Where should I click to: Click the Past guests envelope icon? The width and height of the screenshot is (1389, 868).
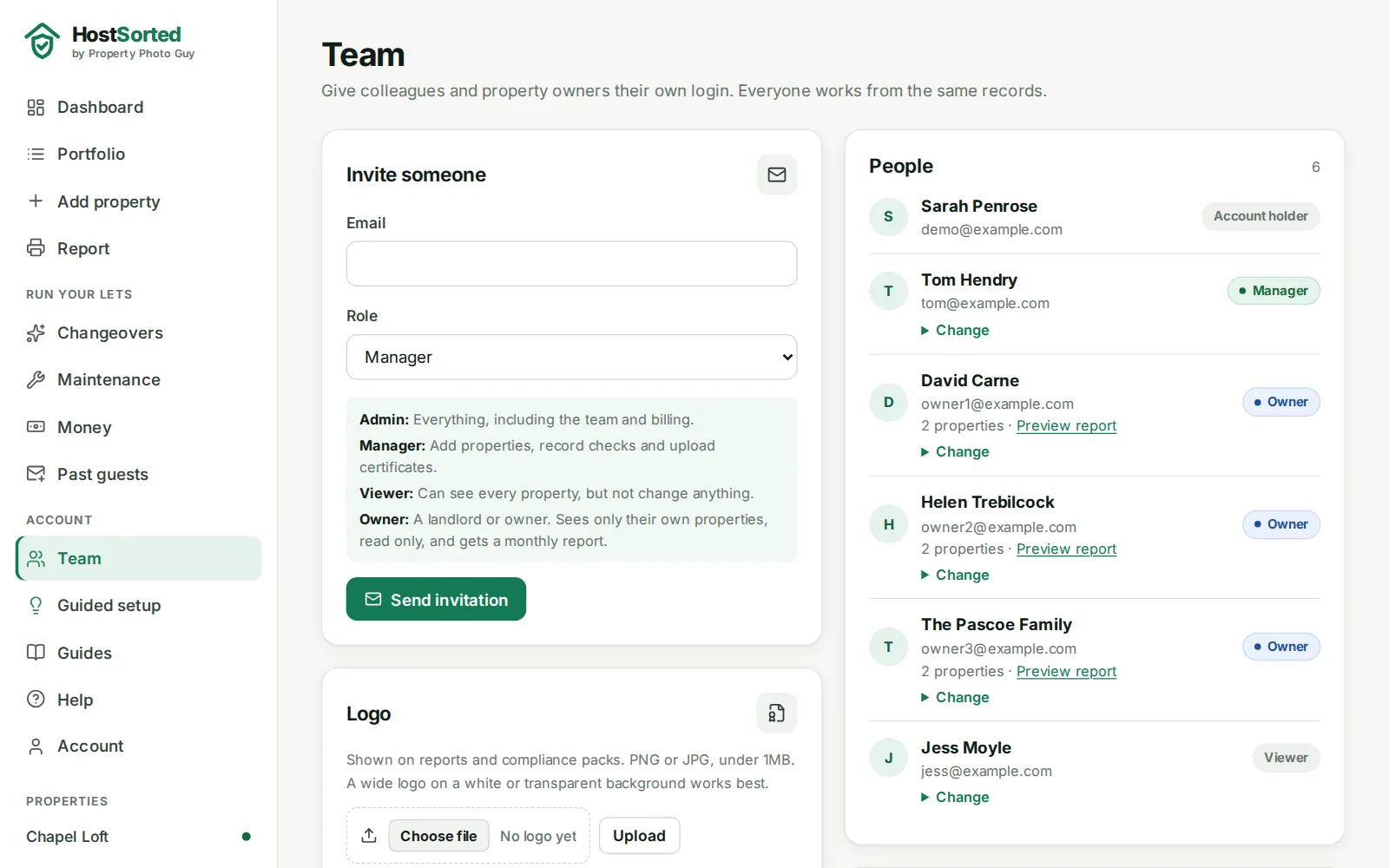pos(36,474)
